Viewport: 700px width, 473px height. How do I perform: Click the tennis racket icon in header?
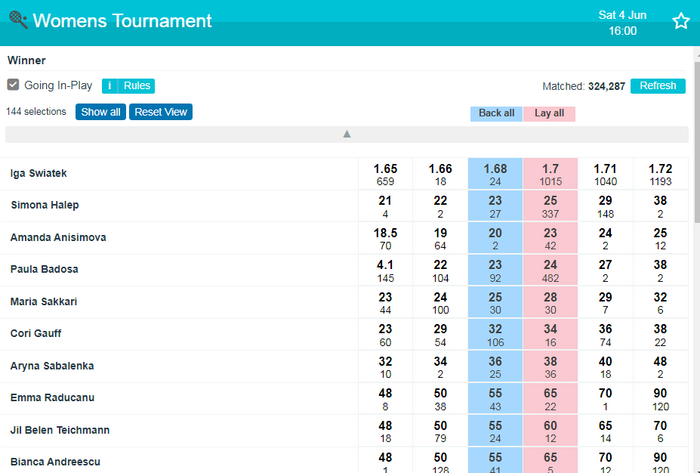tap(17, 20)
